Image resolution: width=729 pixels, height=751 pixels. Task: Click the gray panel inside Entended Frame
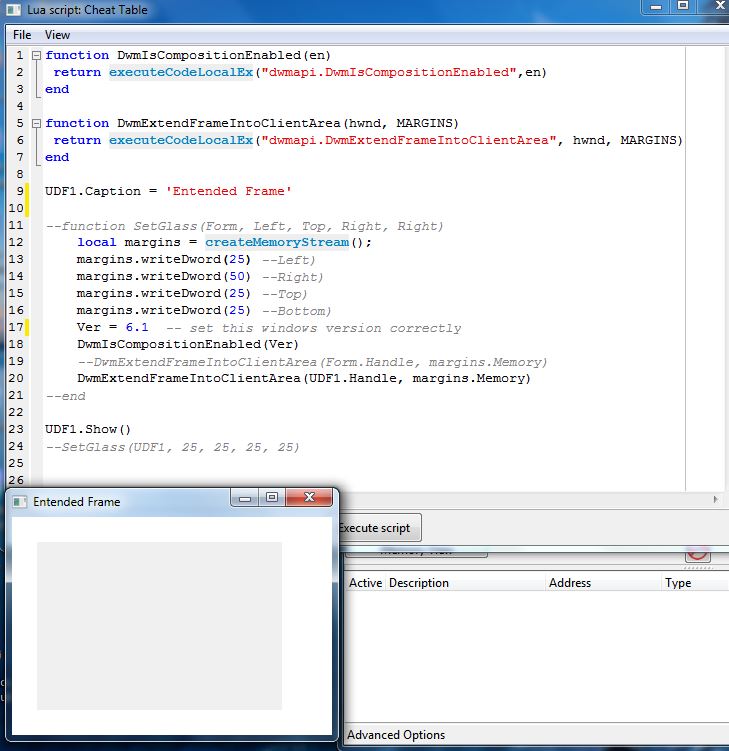coord(159,626)
